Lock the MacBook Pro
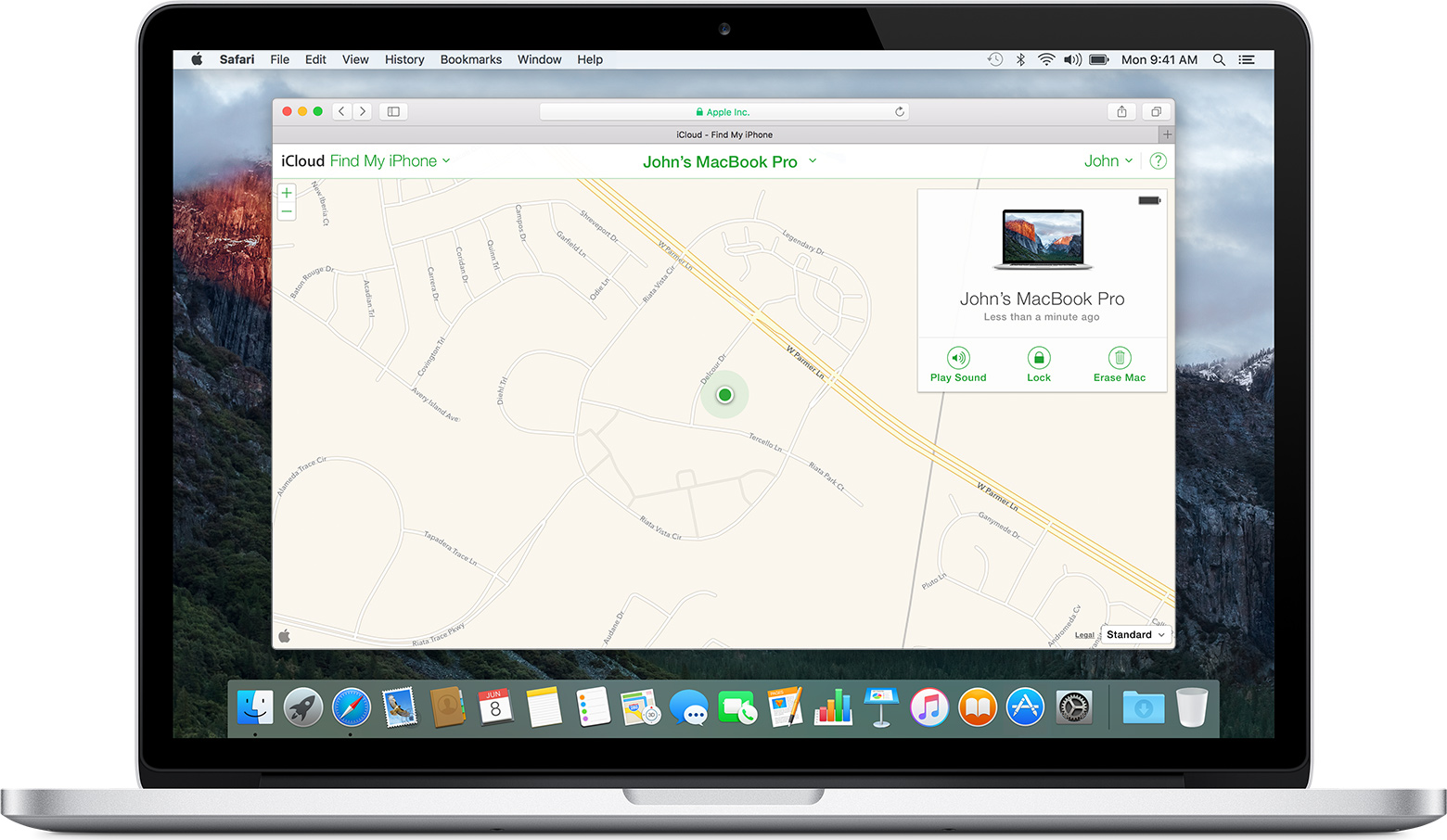Image resolution: width=1447 pixels, height=840 pixels. [1039, 358]
